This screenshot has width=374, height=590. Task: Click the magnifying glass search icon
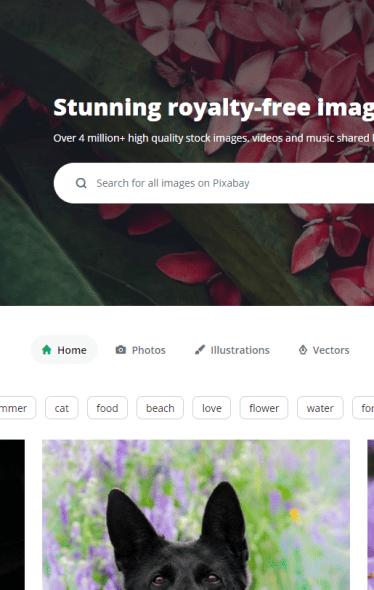tap(81, 183)
